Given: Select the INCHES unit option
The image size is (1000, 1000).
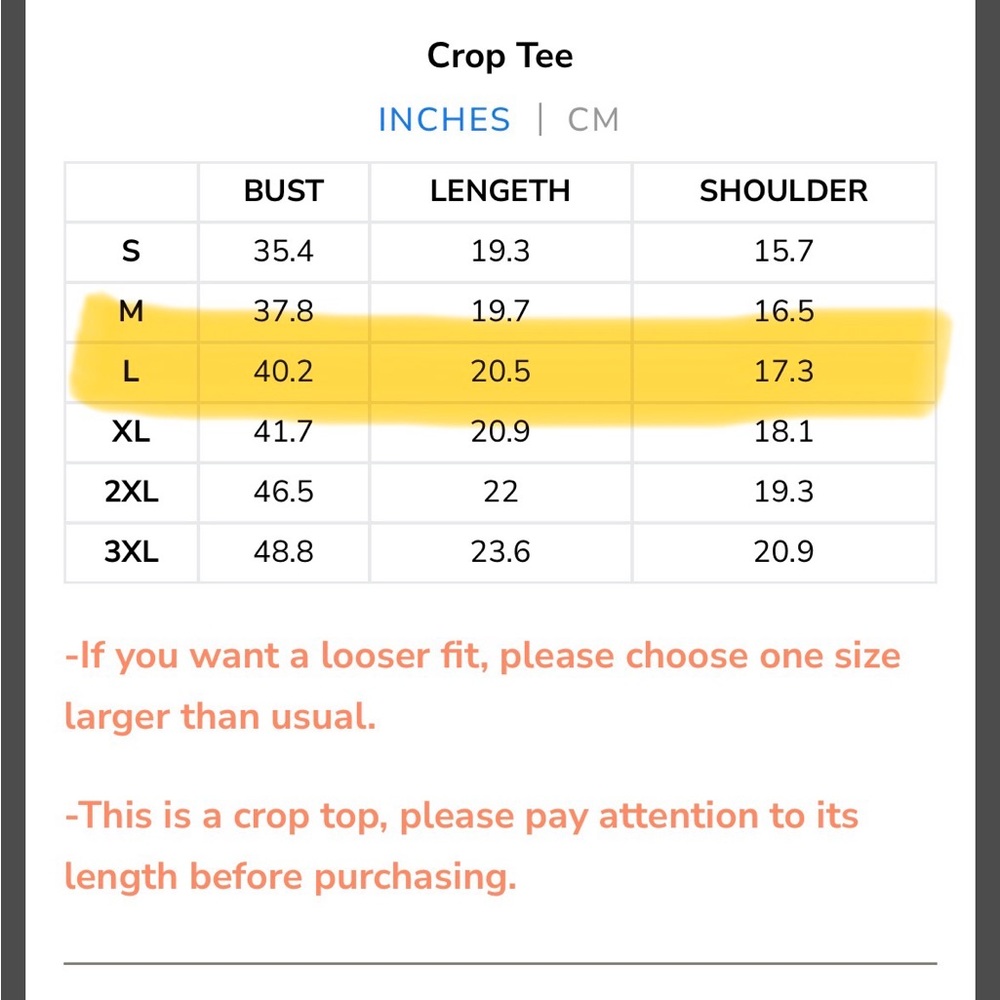Looking at the screenshot, I should 445,120.
